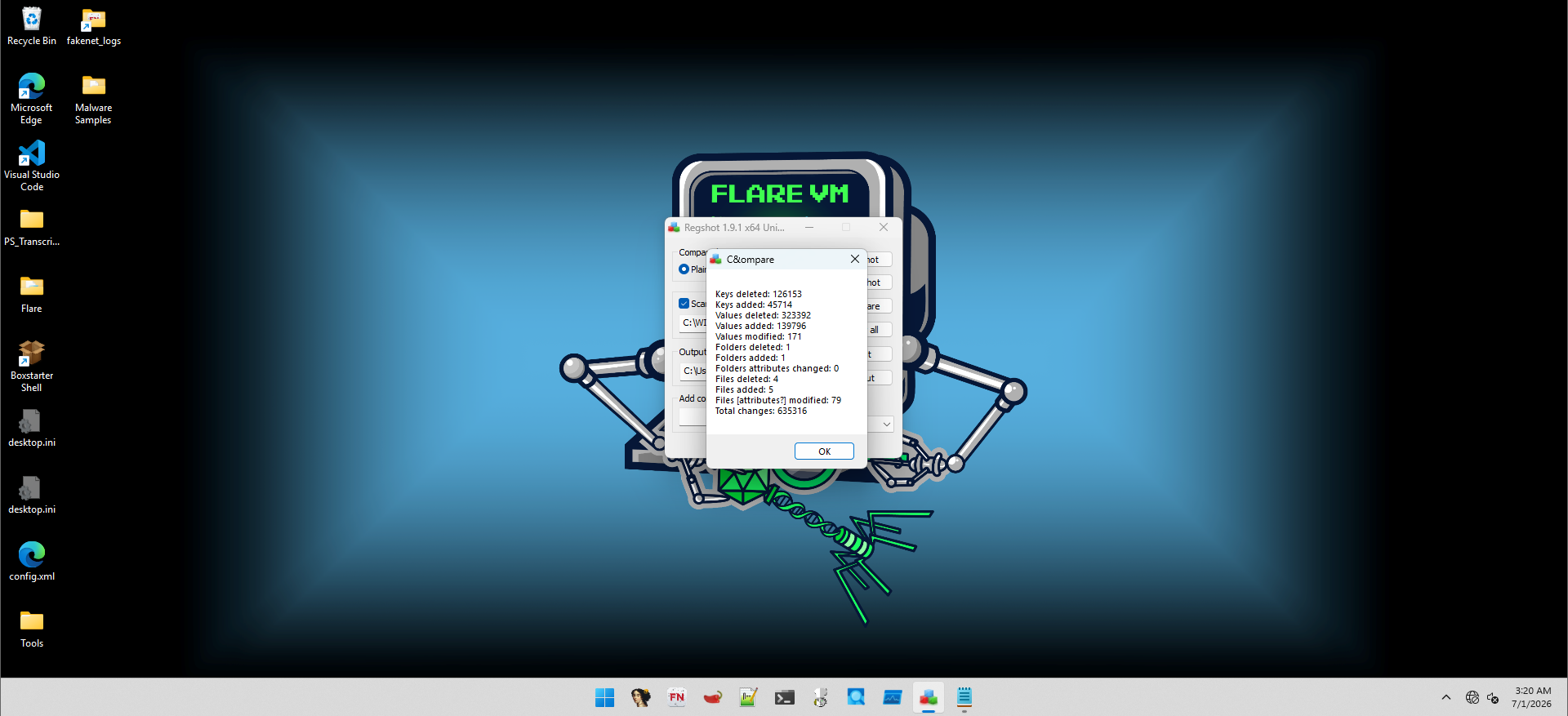Screen dimensions: 1568x716
Task: Open the clock and date flyout
Action: pos(1531,697)
